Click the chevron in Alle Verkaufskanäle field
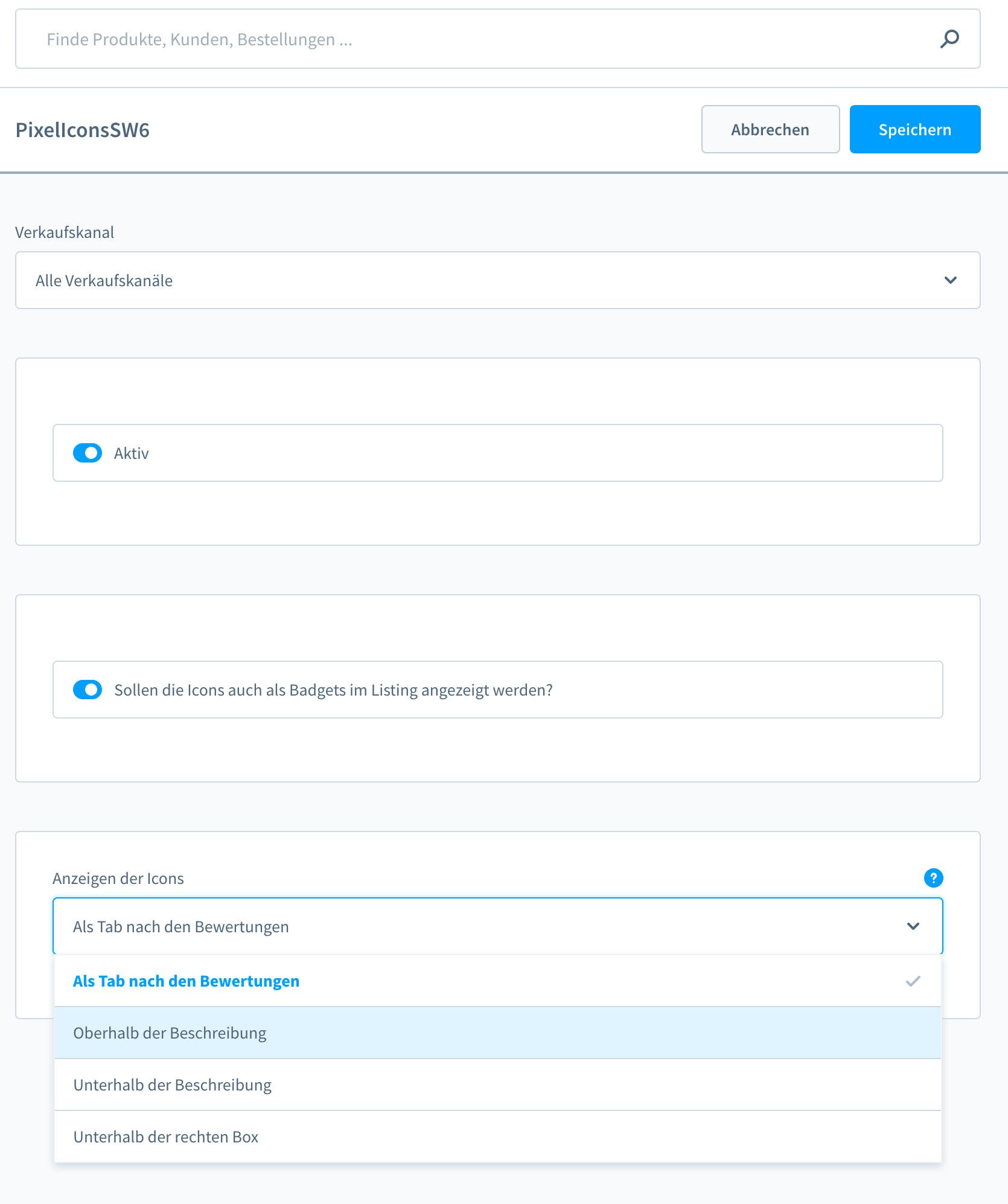This screenshot has width=1008, height=1204. 950,280
